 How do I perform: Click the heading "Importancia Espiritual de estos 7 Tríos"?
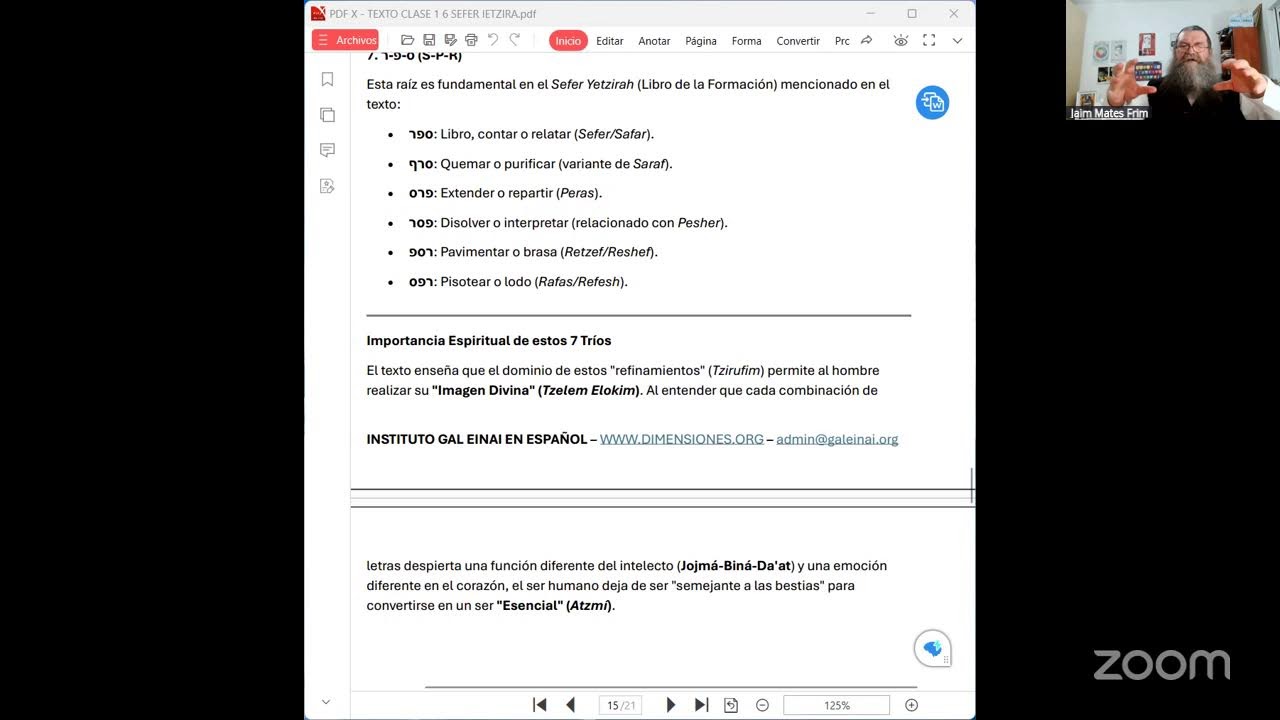pos(489,341)
